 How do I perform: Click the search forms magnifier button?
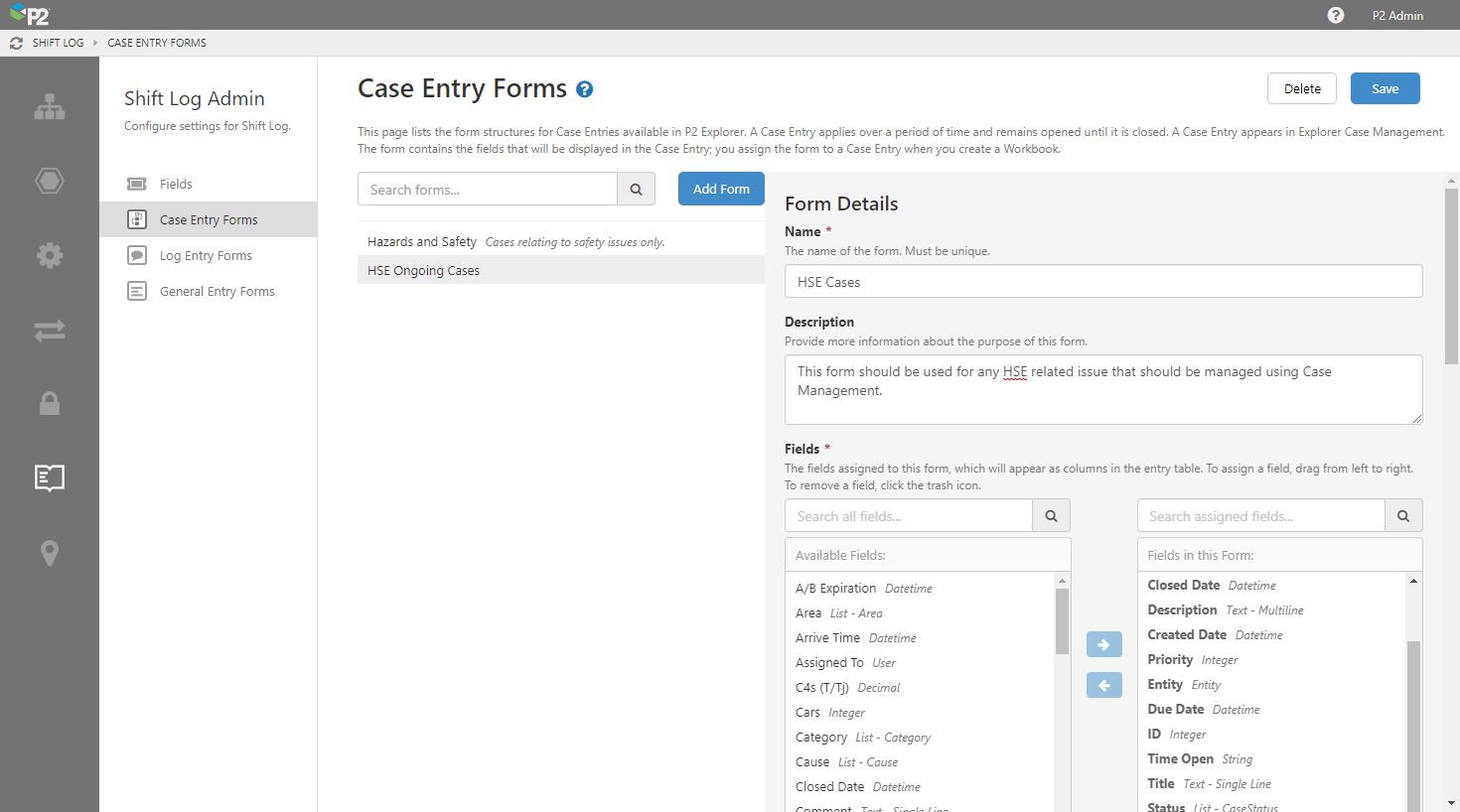(636, 190)
